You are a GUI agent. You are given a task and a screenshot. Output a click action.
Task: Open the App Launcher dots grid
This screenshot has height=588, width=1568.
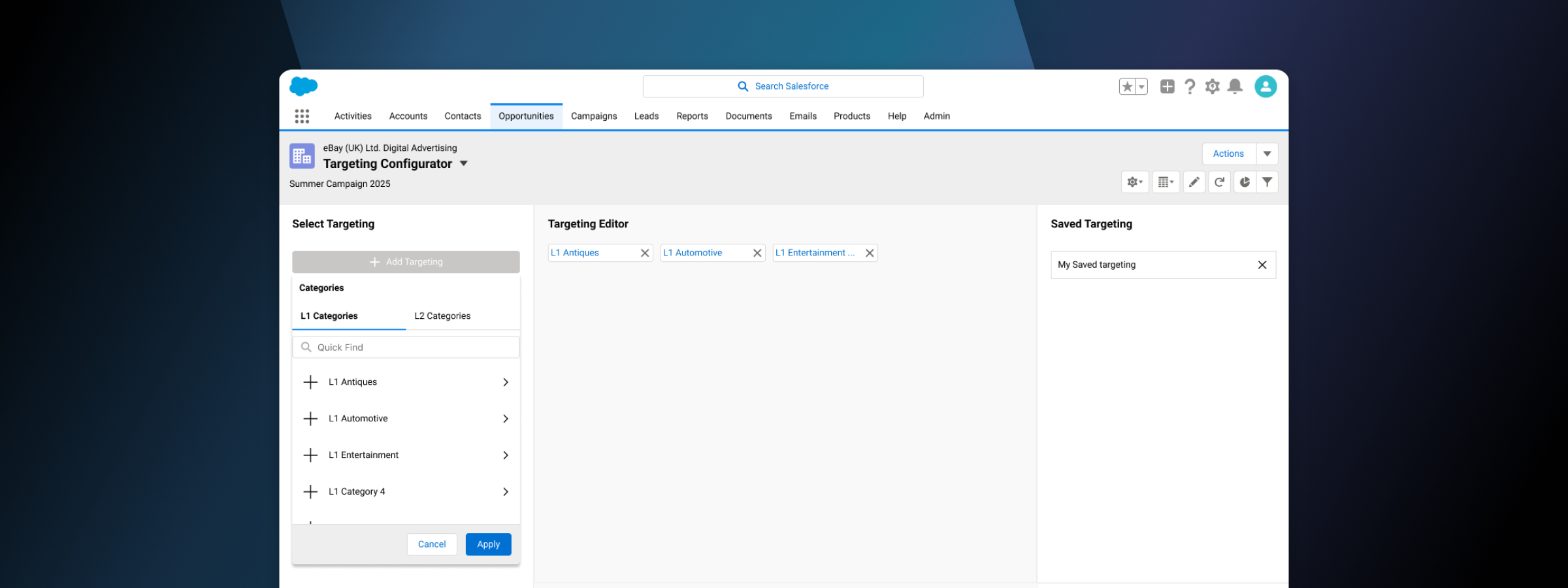click(302, 116)
